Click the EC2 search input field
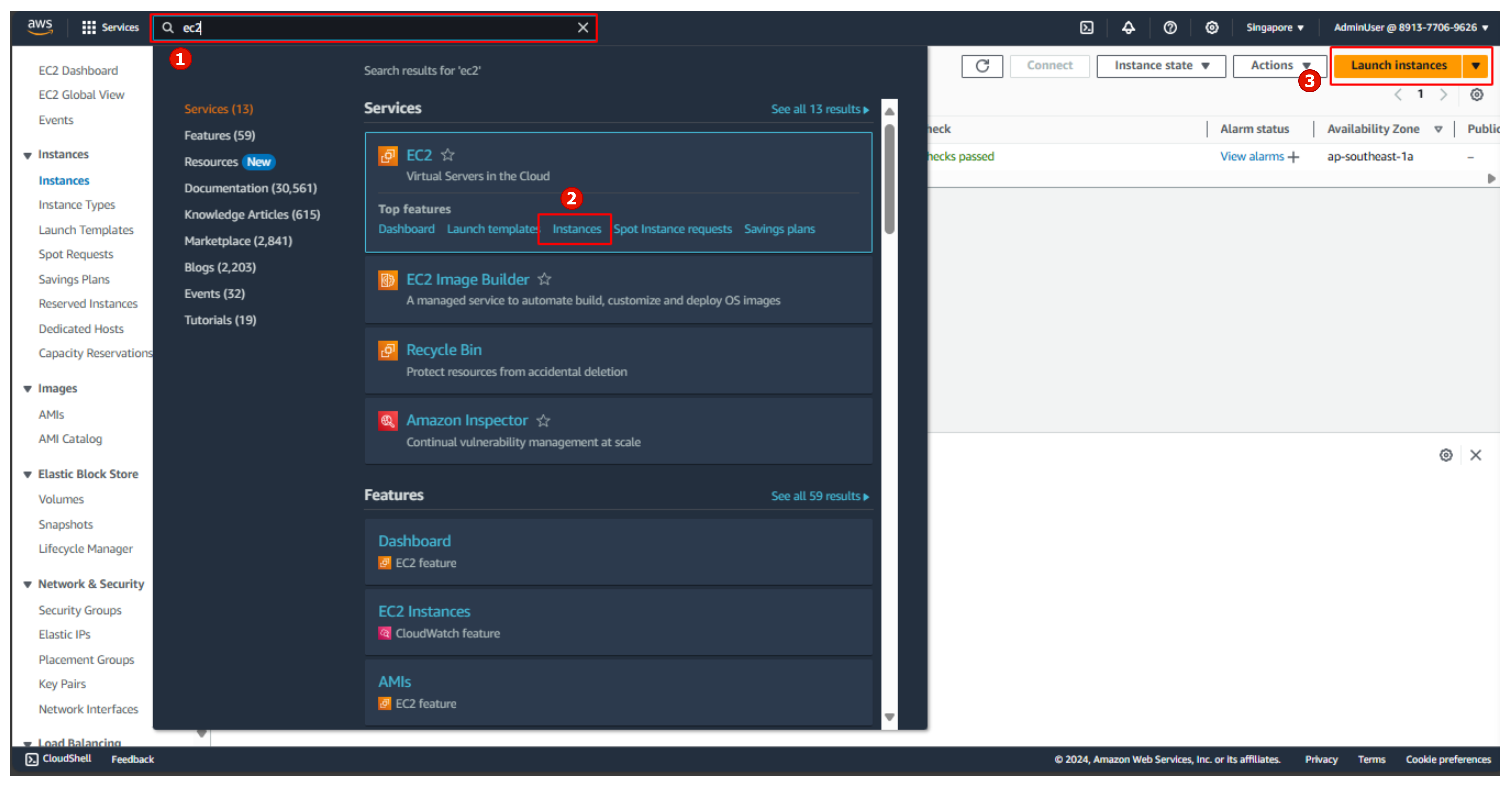The image size is (1512, 787). [x=374, y=27]
